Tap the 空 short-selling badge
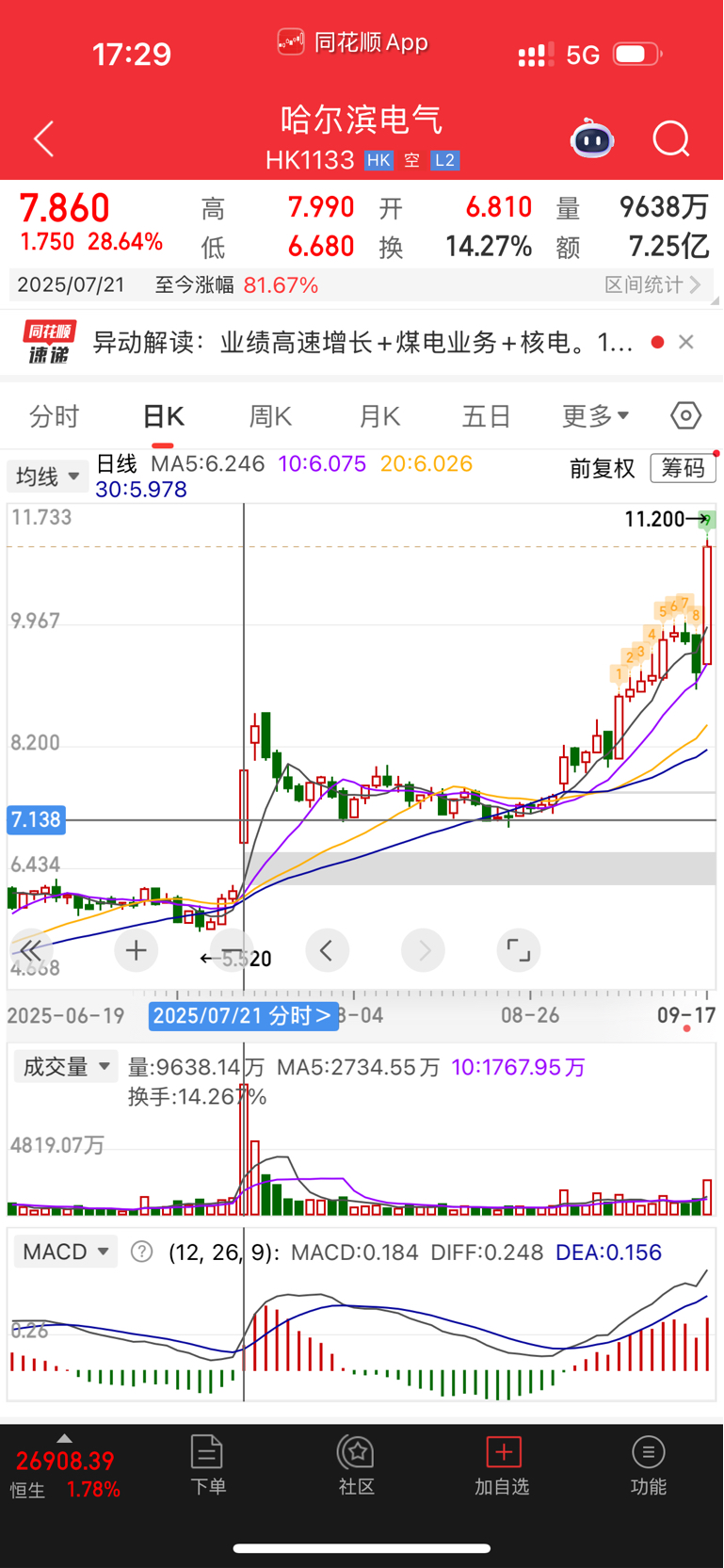 pyautogui.click(x=412, y=161)
